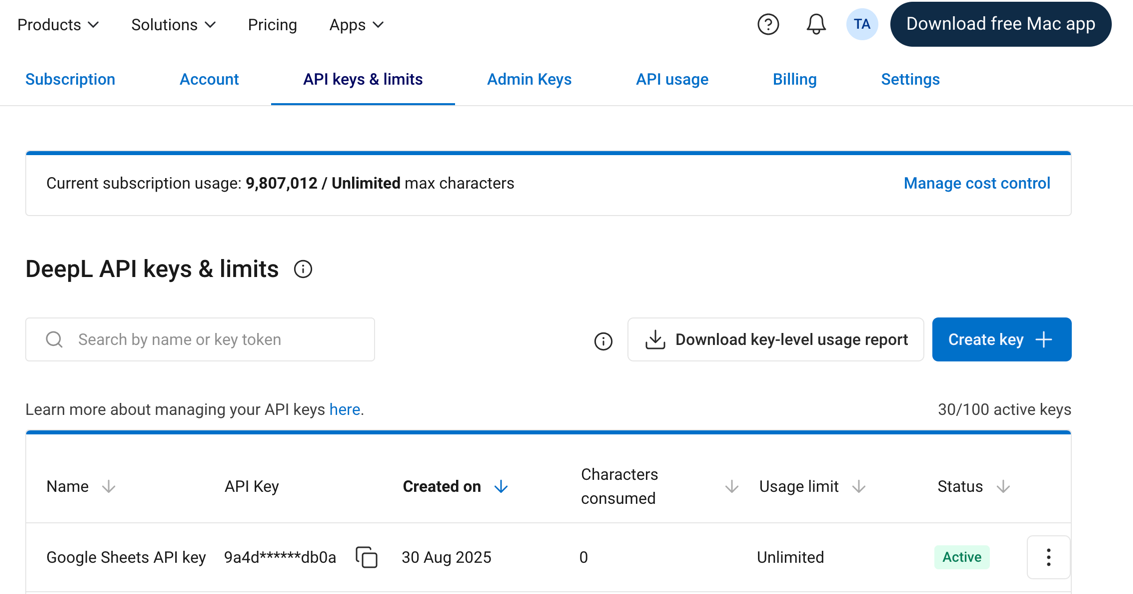Viewport: 1133px width, 594px height.
Task: Sort by Status column arrow
Action: (x=1003, y=487)
